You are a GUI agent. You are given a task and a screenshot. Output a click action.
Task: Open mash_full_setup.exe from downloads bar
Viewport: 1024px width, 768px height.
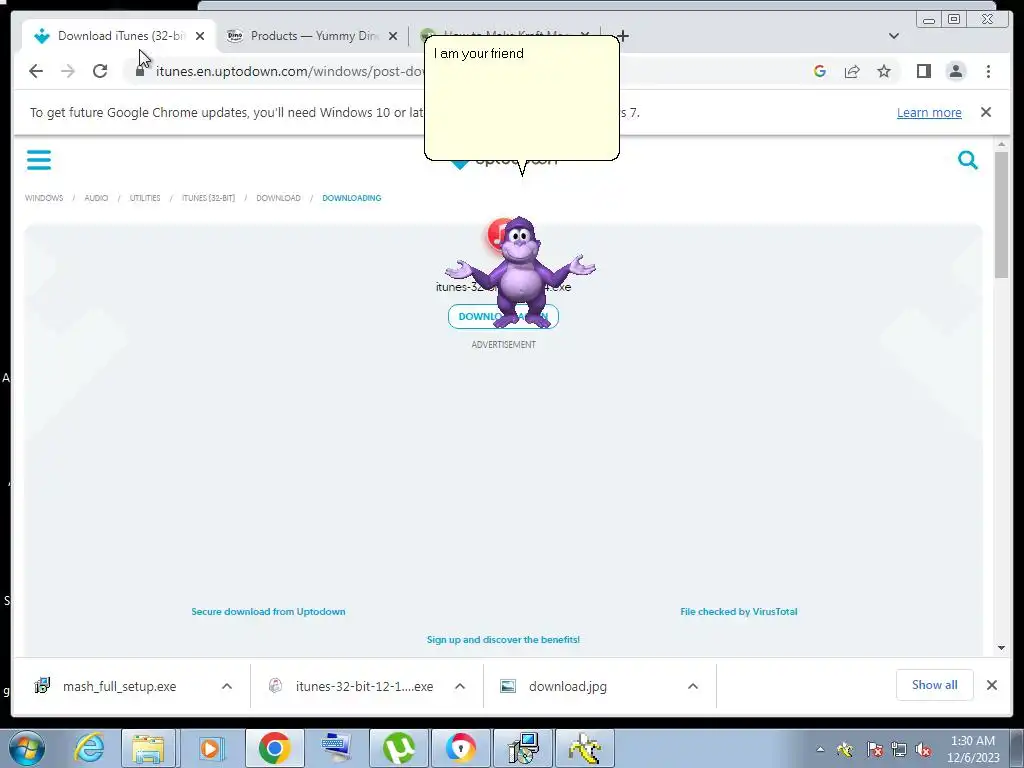[120, 686]
